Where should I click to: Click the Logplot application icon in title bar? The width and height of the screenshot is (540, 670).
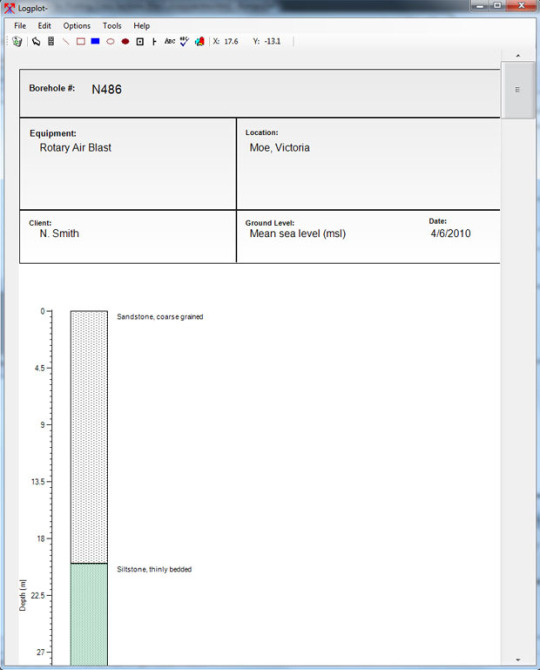click(x=9, y=8)
